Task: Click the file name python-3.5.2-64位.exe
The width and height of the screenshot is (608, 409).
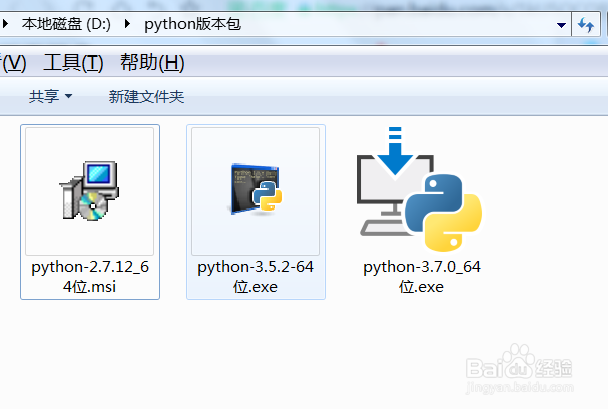Action: (x=256, y=277)
